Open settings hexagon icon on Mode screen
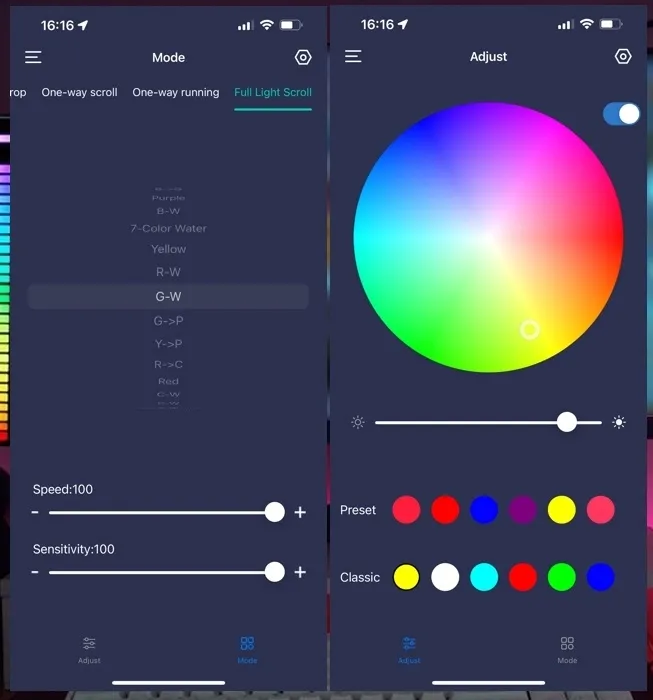Image resolution: width=653 pixels, height=700 pixels. point(303,58)
